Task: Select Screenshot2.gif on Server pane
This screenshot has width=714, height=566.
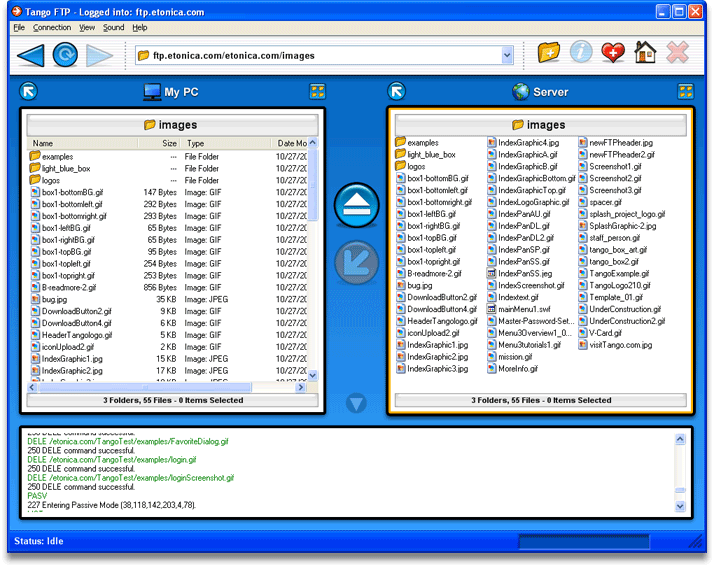Action: click(x=610, y=178)
